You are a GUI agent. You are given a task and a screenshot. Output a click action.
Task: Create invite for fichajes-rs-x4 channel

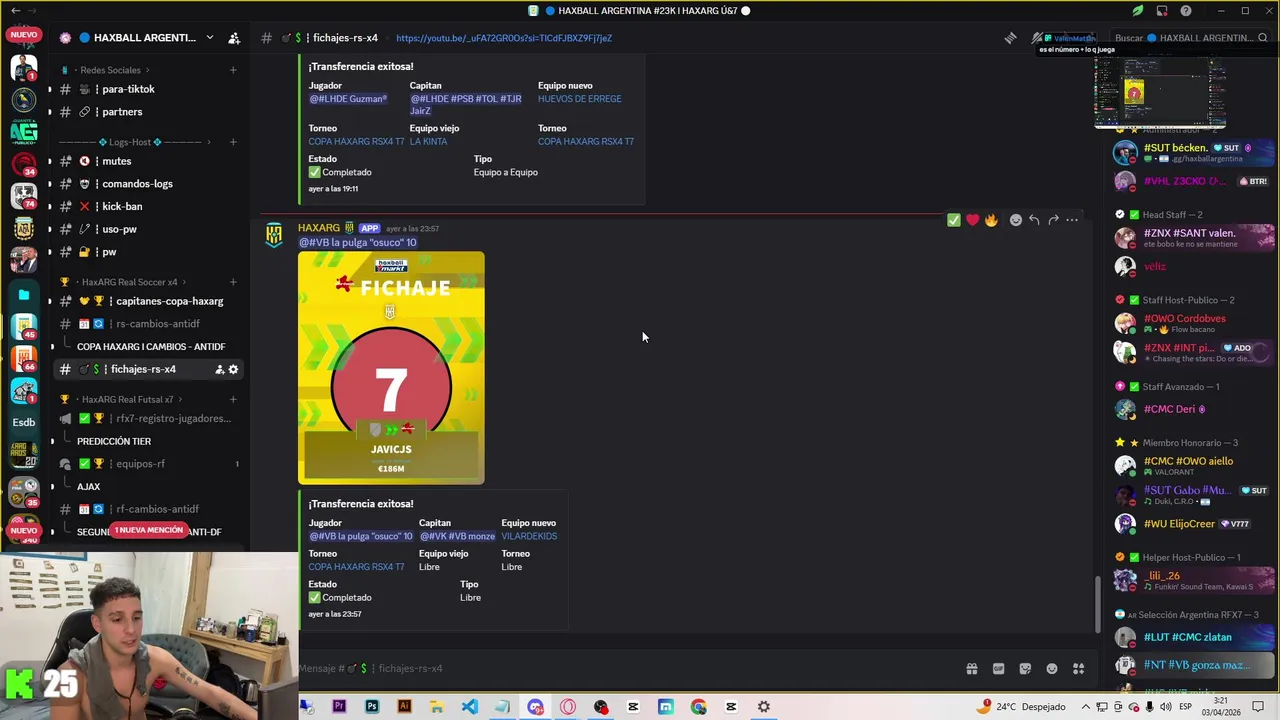pyautogui.click(x=219, y=369)
